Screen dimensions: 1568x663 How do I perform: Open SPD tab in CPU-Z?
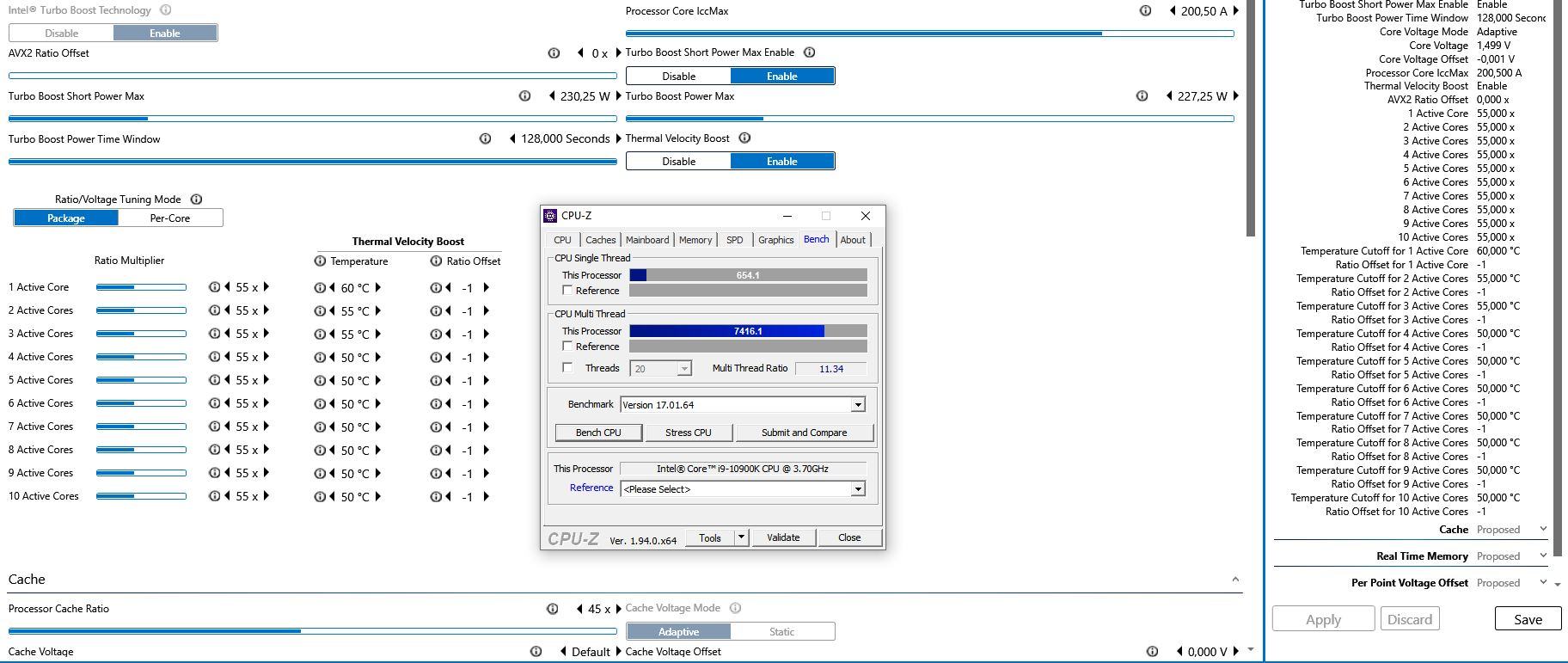click(734, 240)
